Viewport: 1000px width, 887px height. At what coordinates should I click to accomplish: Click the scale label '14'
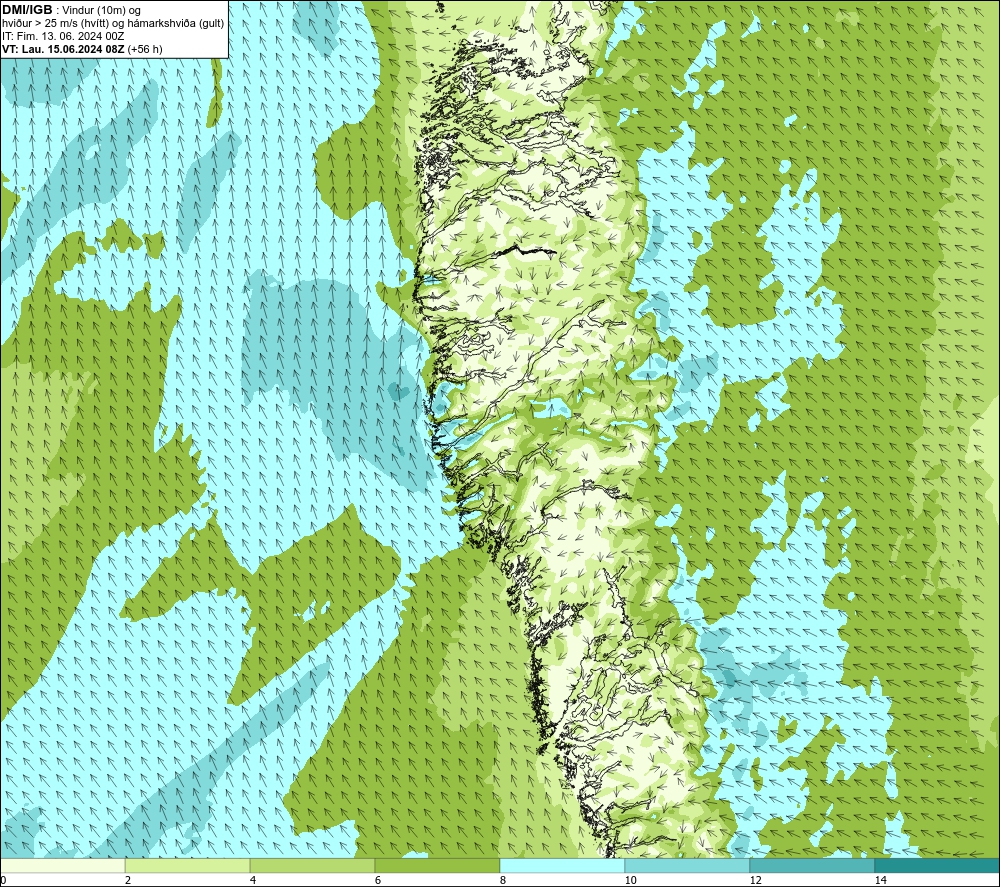coord(880,880)
